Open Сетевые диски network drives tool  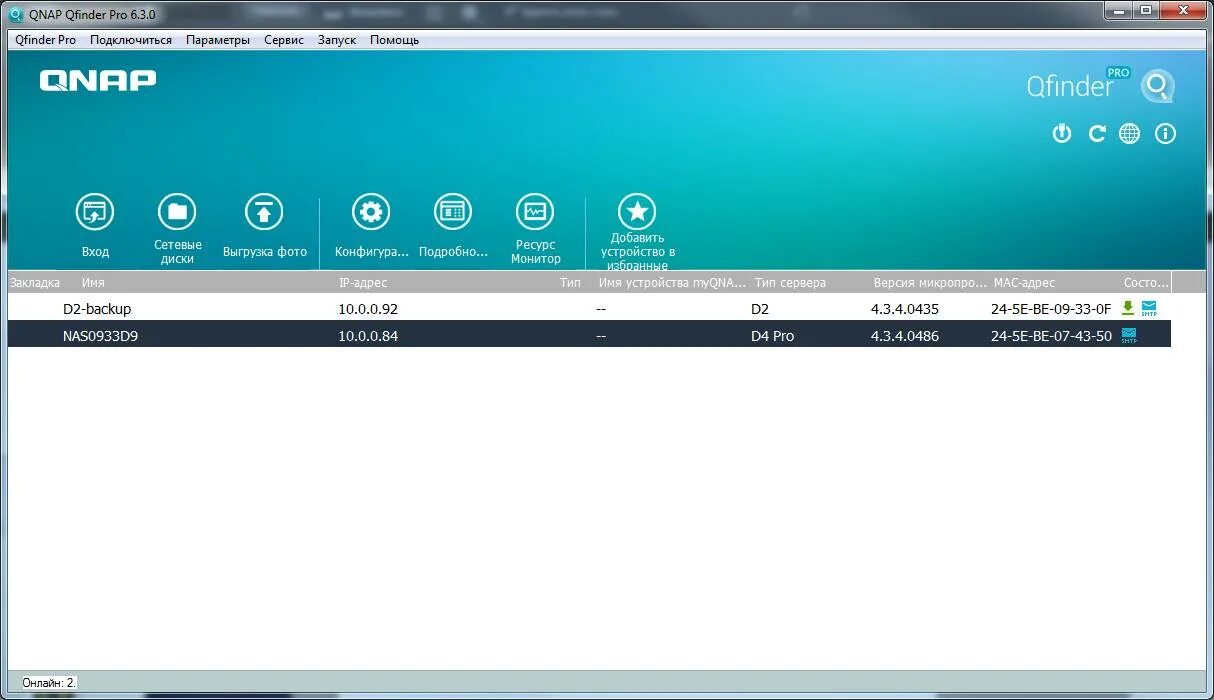pos(177,229)
